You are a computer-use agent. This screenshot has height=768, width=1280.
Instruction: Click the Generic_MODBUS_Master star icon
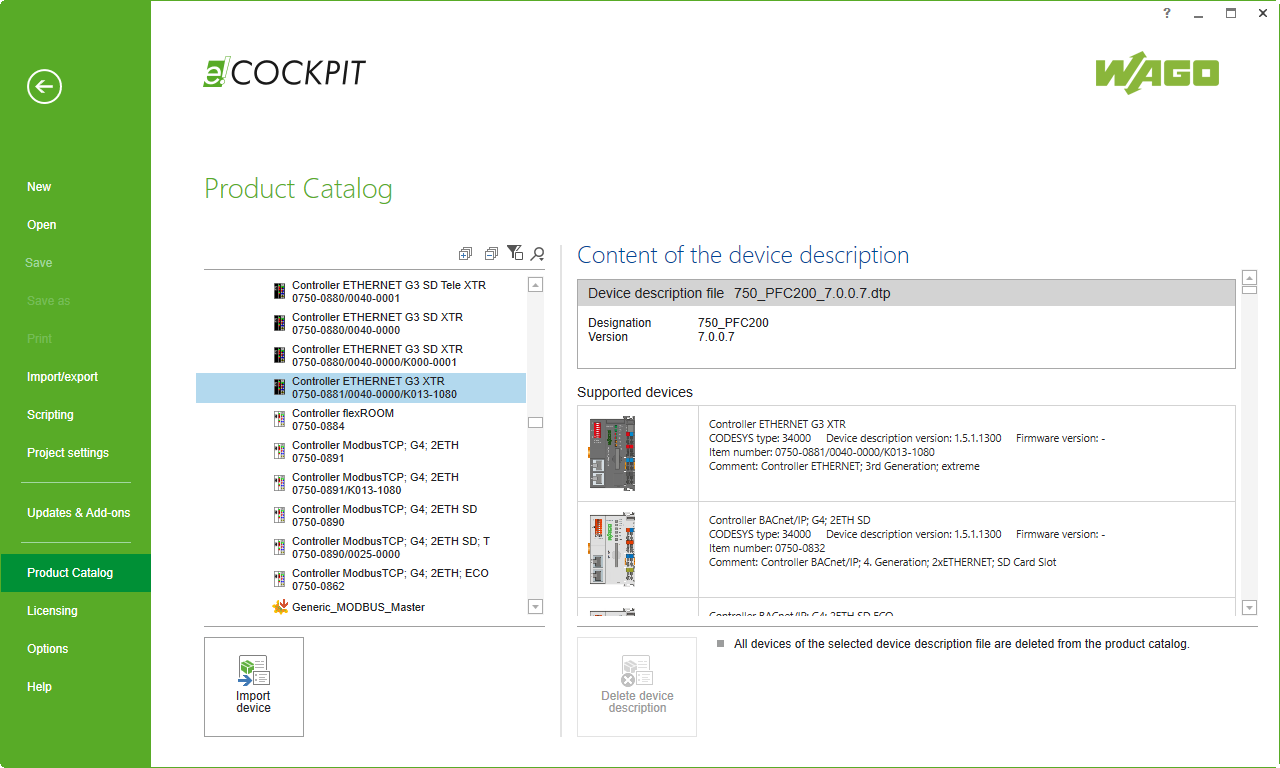(280, 607)
